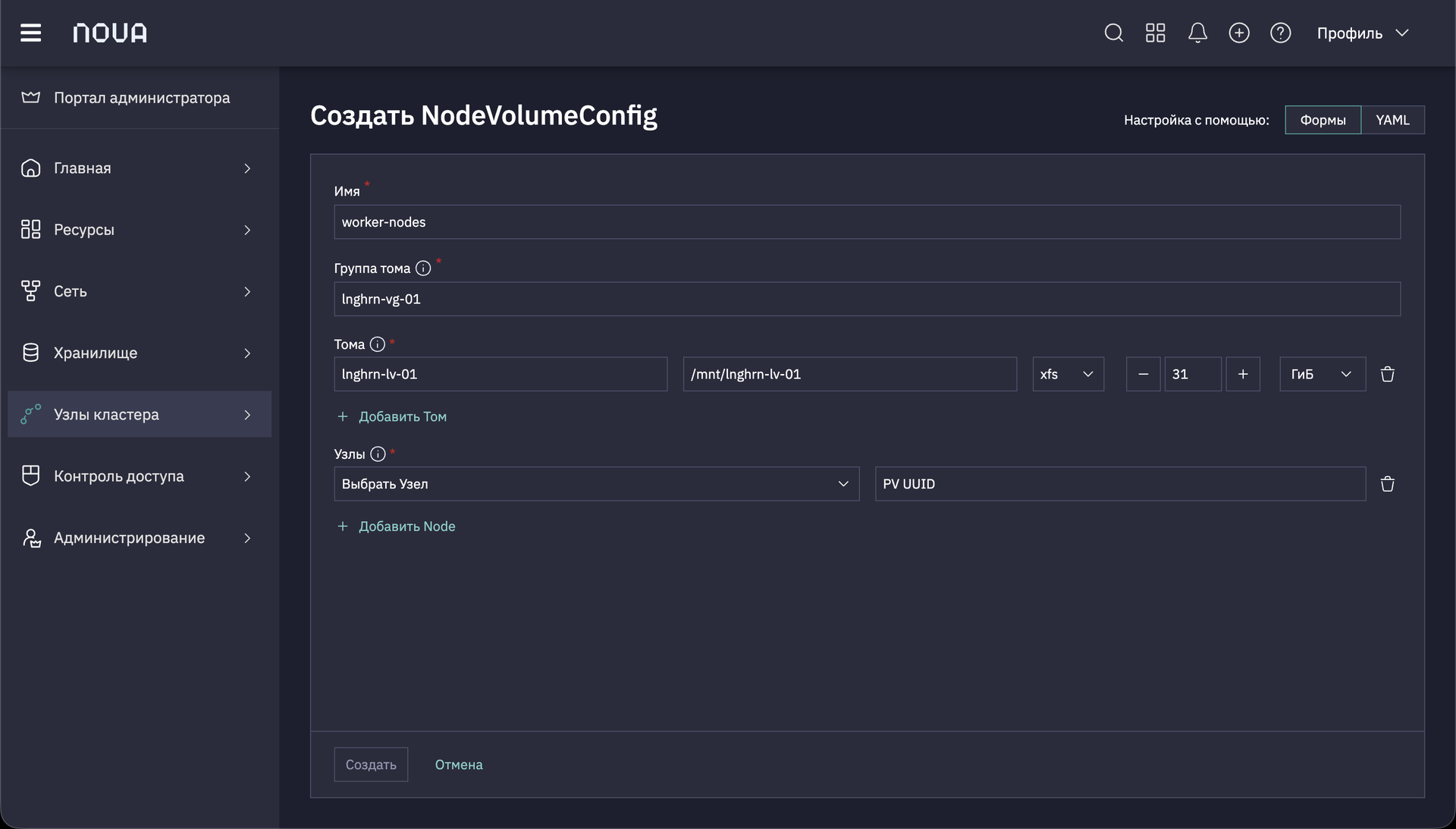Click the size value 31 field
The height and width of the screenshot is (829, 1456).
(1193, 374)
